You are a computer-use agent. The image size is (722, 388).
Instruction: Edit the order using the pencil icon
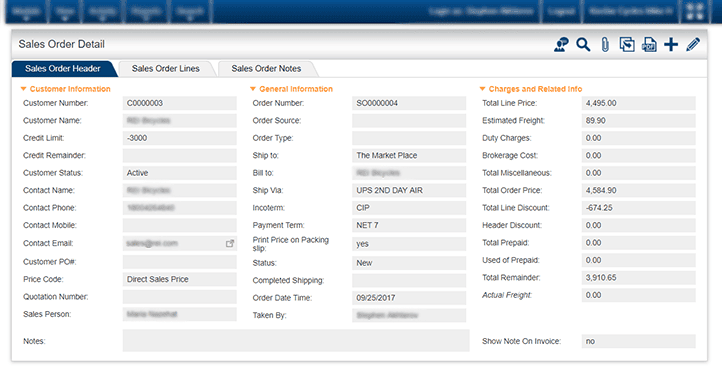693,45
